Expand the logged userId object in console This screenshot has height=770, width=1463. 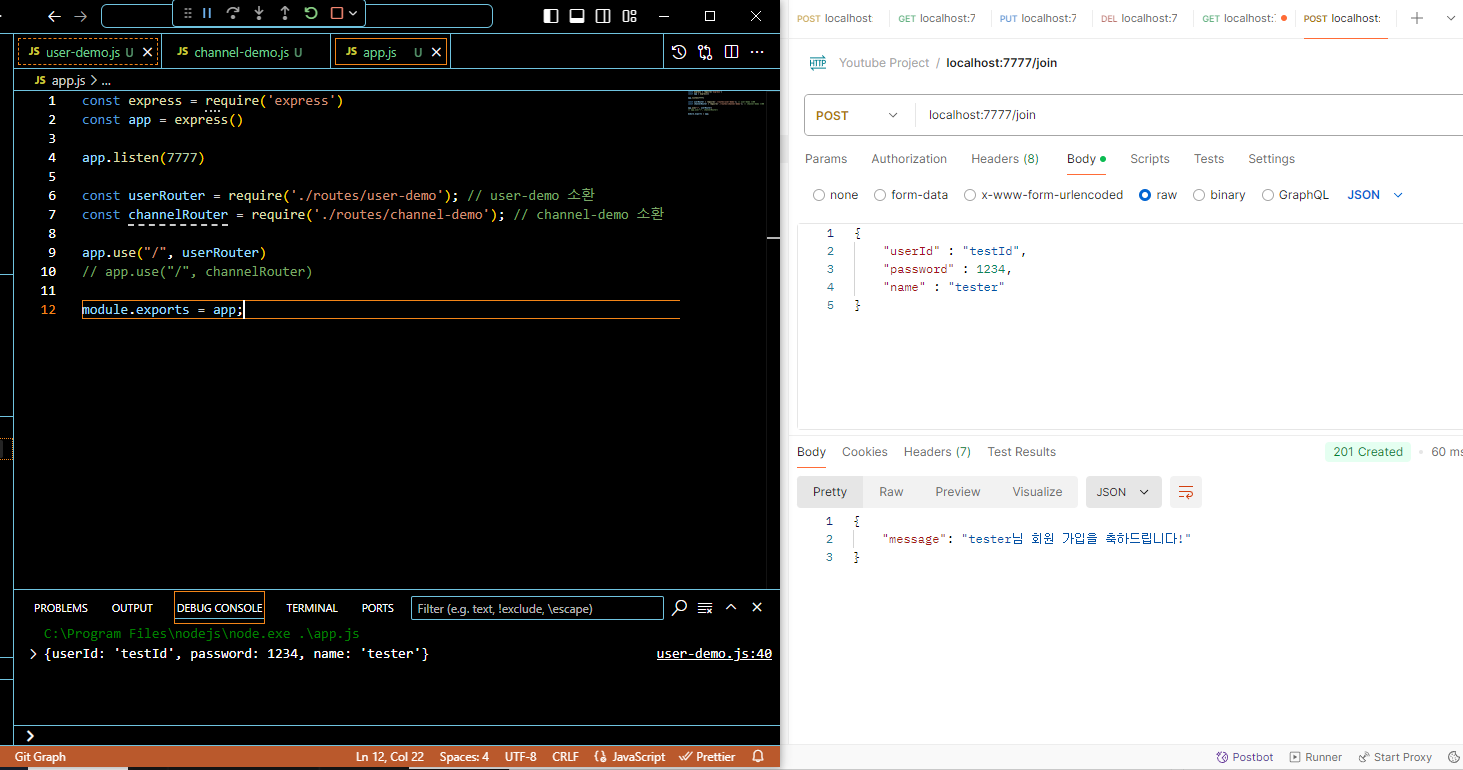pos(35,653)
